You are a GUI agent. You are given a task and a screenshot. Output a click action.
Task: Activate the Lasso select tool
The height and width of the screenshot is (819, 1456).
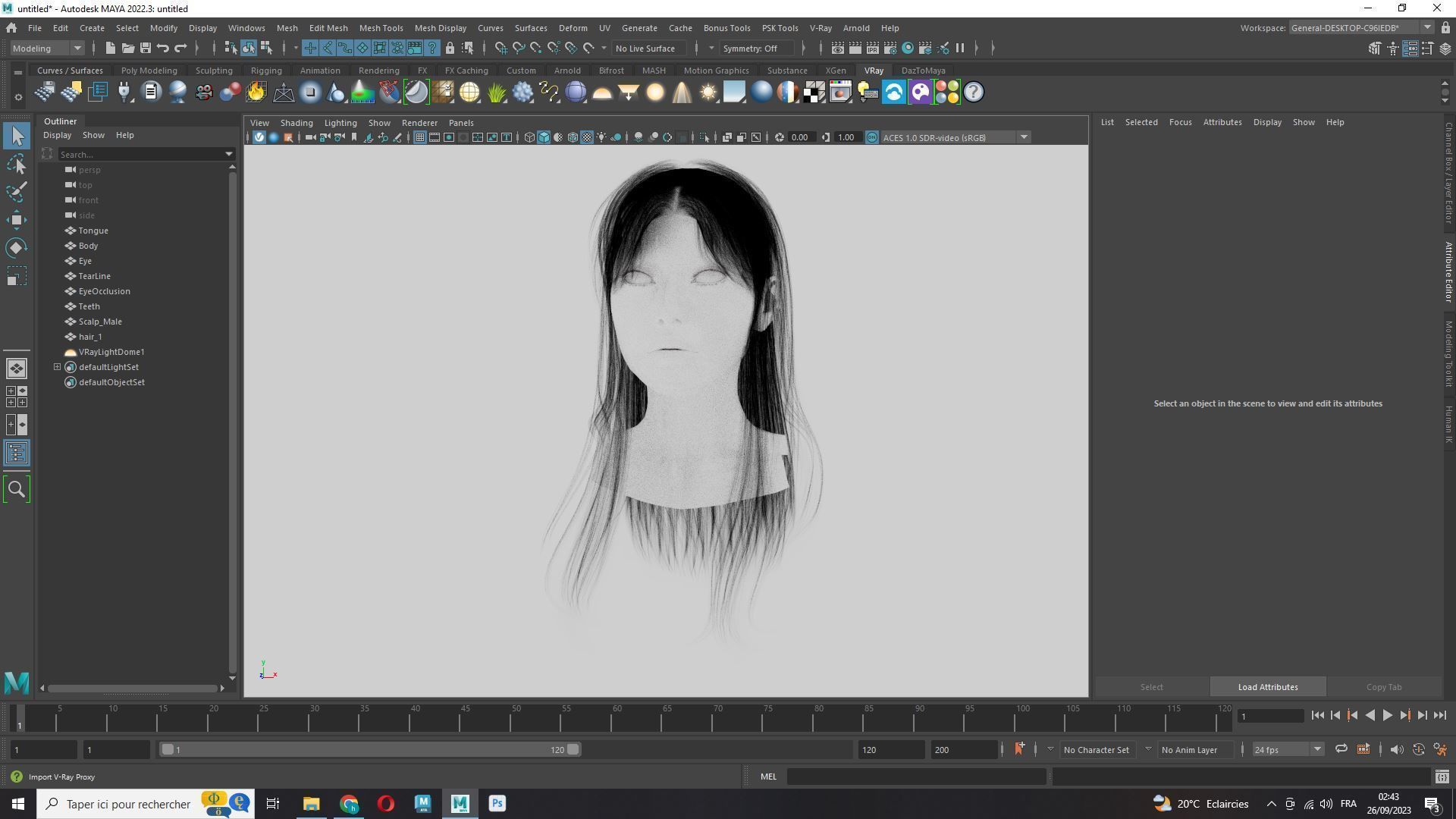(x=17, y=165)
